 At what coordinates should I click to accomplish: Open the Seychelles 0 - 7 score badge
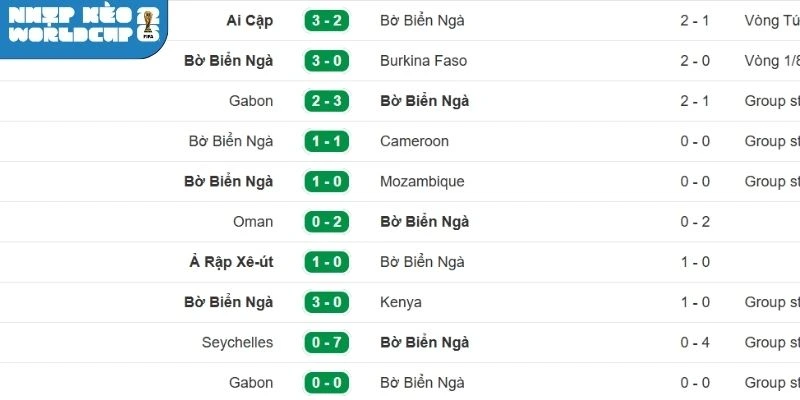(x=326, y=342)
